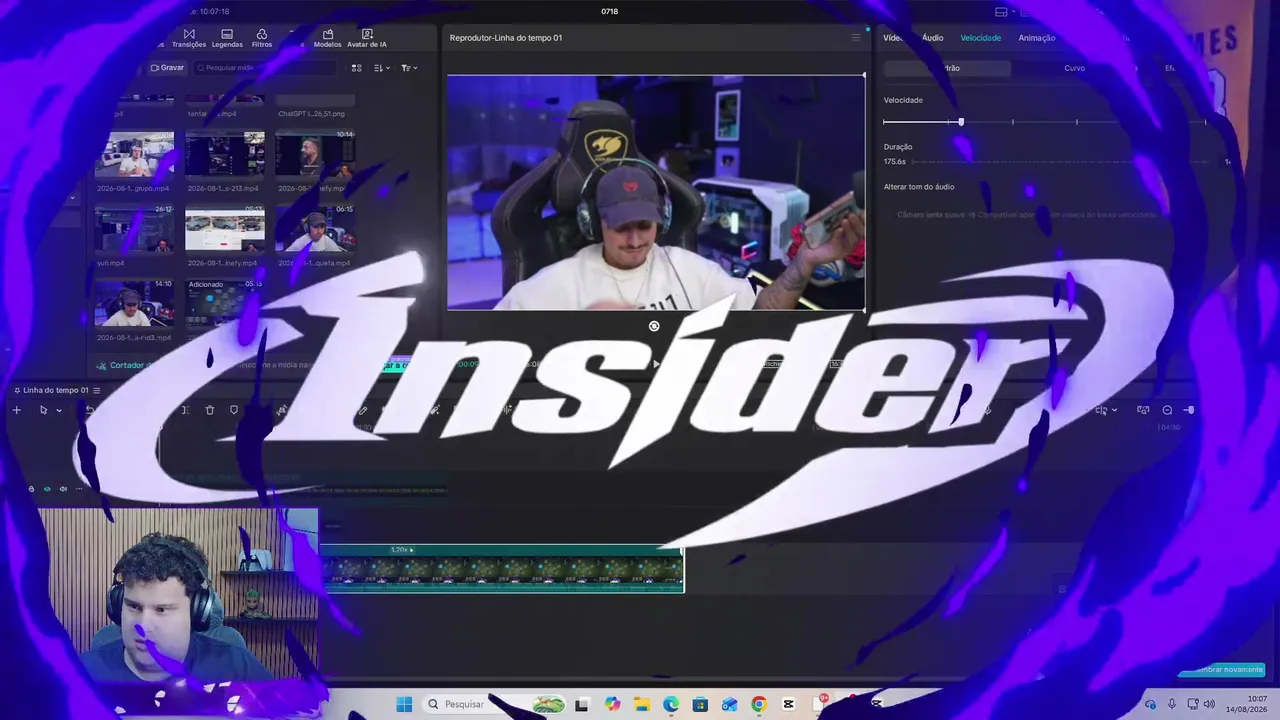Viewport: 1280px width, 720px height.
Task: Mute the main video track audio
Action: (63, 489)
